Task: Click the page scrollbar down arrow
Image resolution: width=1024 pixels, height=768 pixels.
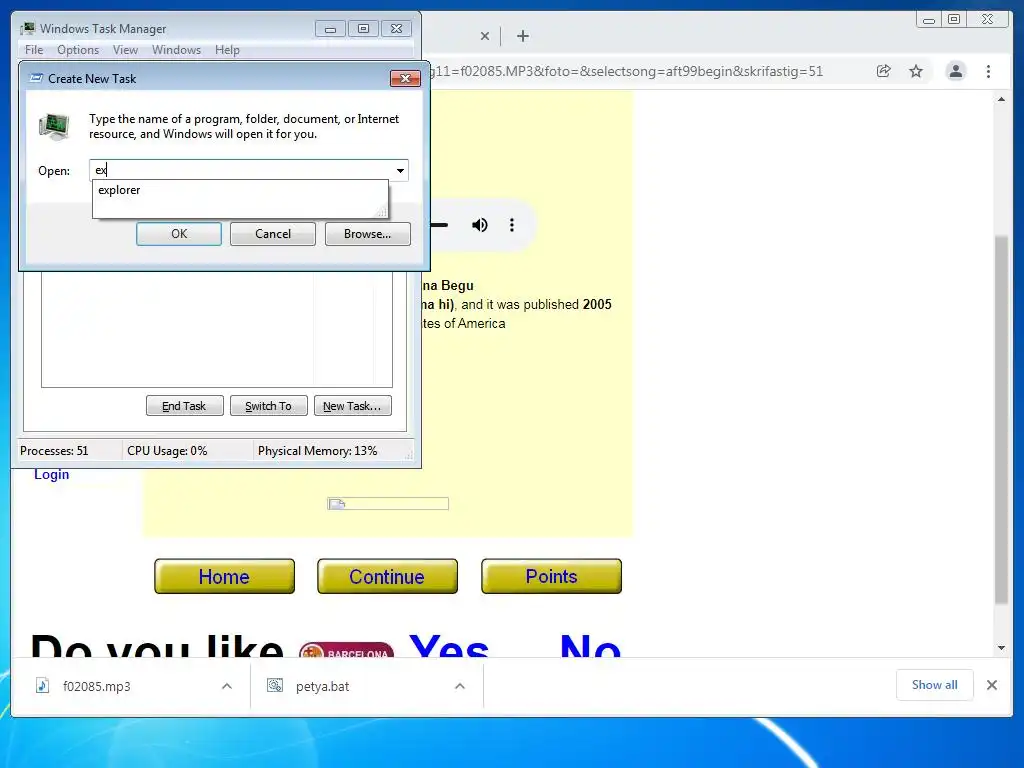Action: click(1001, 648)
